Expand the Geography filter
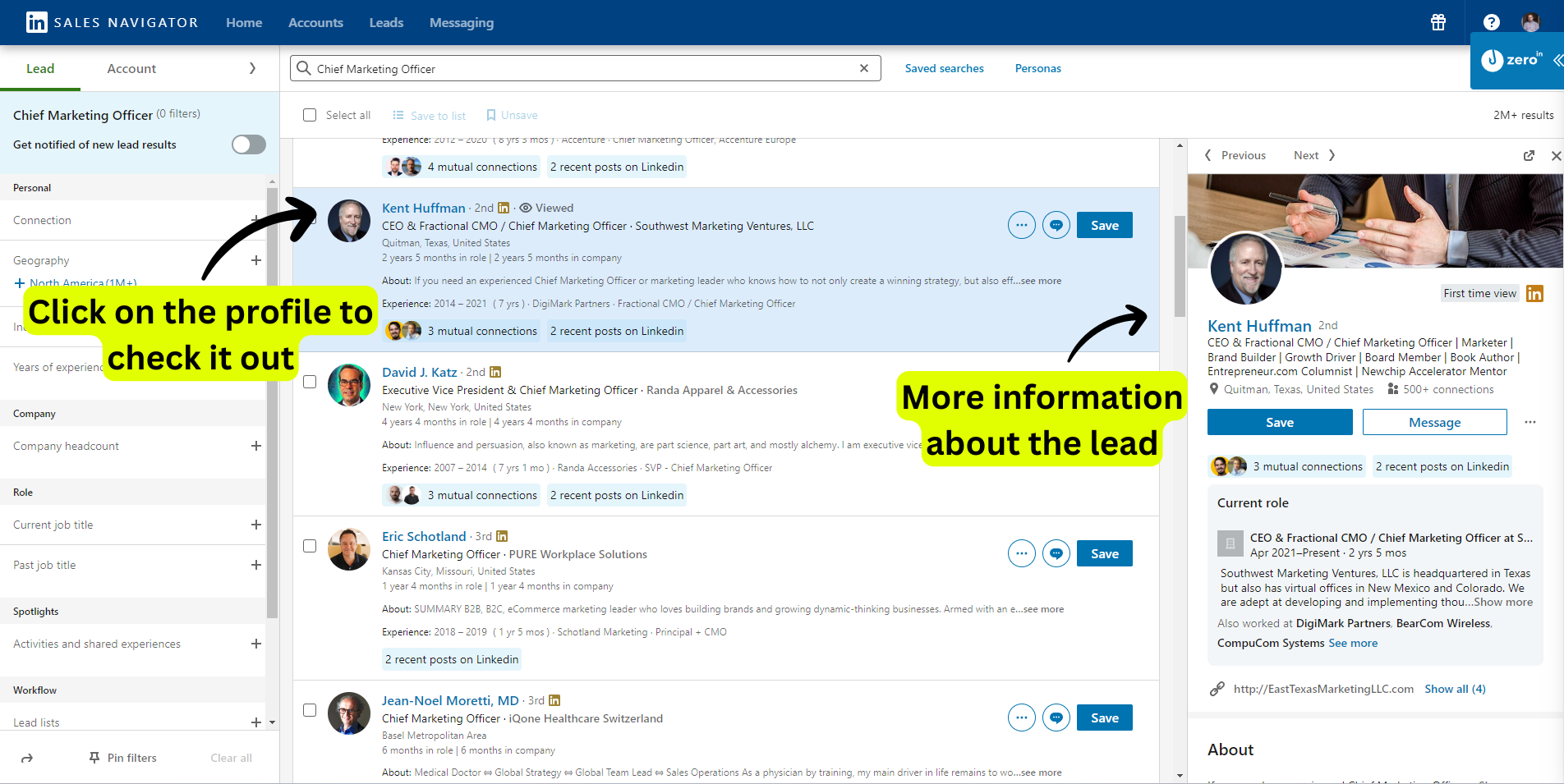The width and height of the screenshot is (1564, 784). 256,260
